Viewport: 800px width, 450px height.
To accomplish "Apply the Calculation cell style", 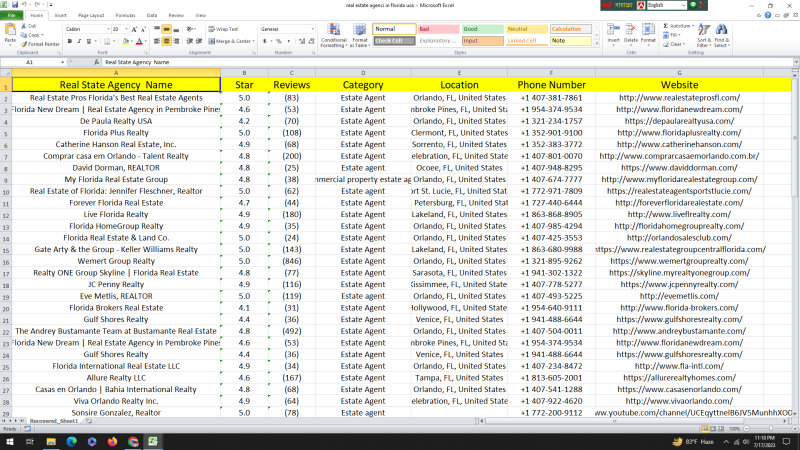I will click(x=571, y=29).
